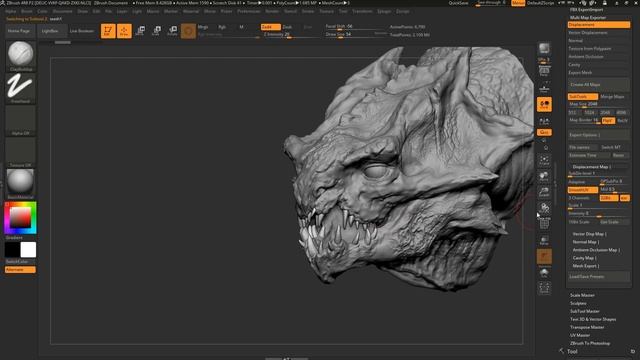Select the Draw mode button

[124, 31]
